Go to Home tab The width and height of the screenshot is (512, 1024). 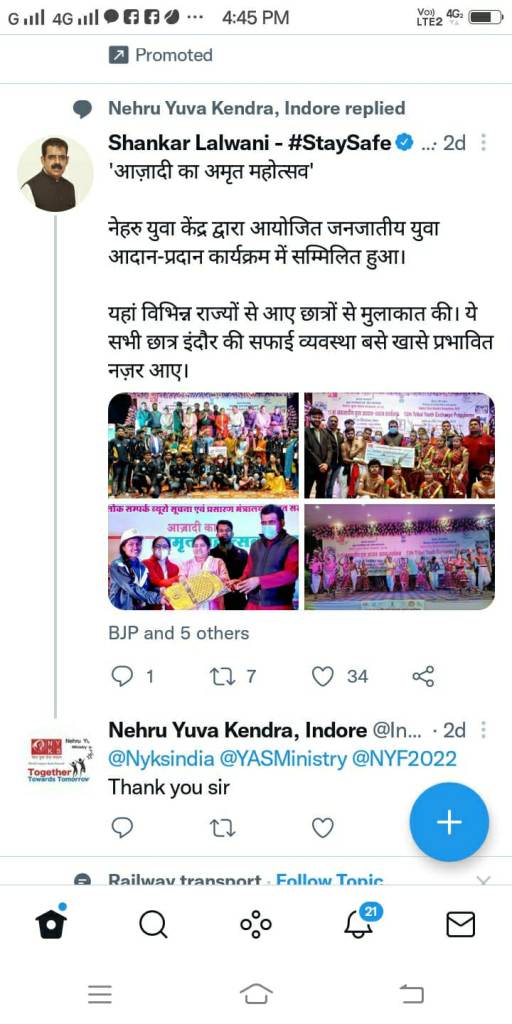(x=51, y=923)
